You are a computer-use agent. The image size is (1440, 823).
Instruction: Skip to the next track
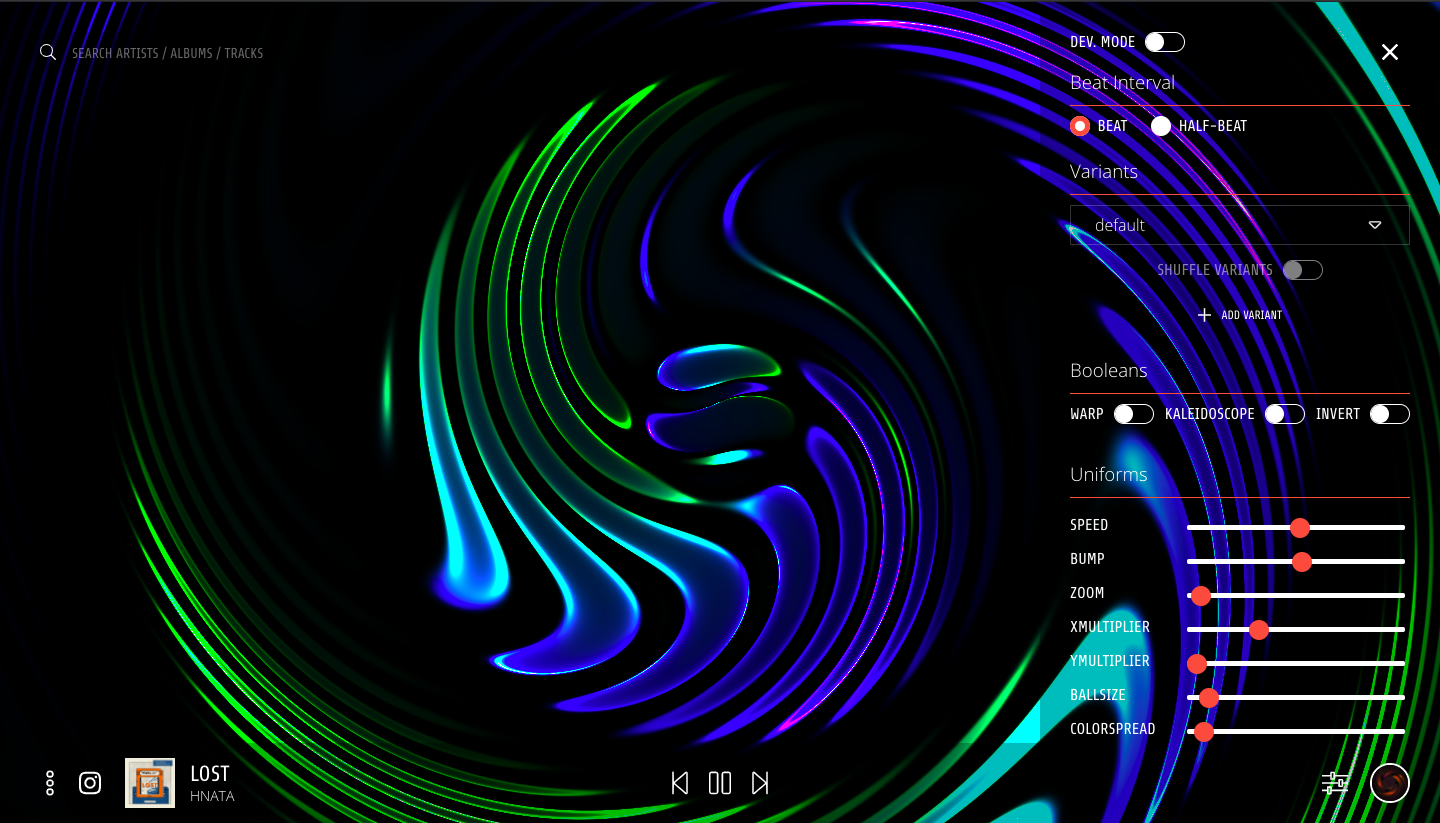pyautogui.click(x=760, y=783)
